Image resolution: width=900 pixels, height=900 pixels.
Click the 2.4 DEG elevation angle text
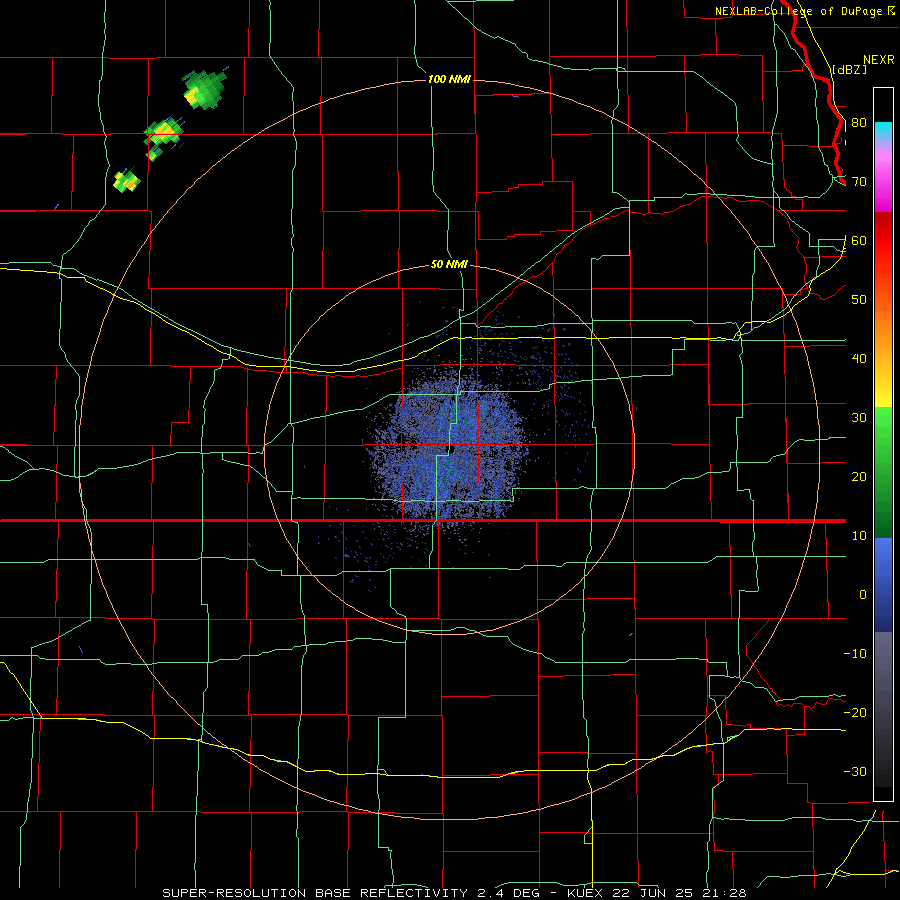point(508,893)
